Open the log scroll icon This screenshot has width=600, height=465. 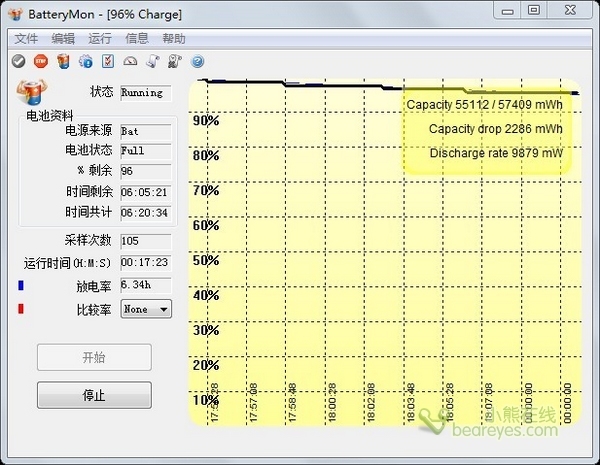(153, 61)
